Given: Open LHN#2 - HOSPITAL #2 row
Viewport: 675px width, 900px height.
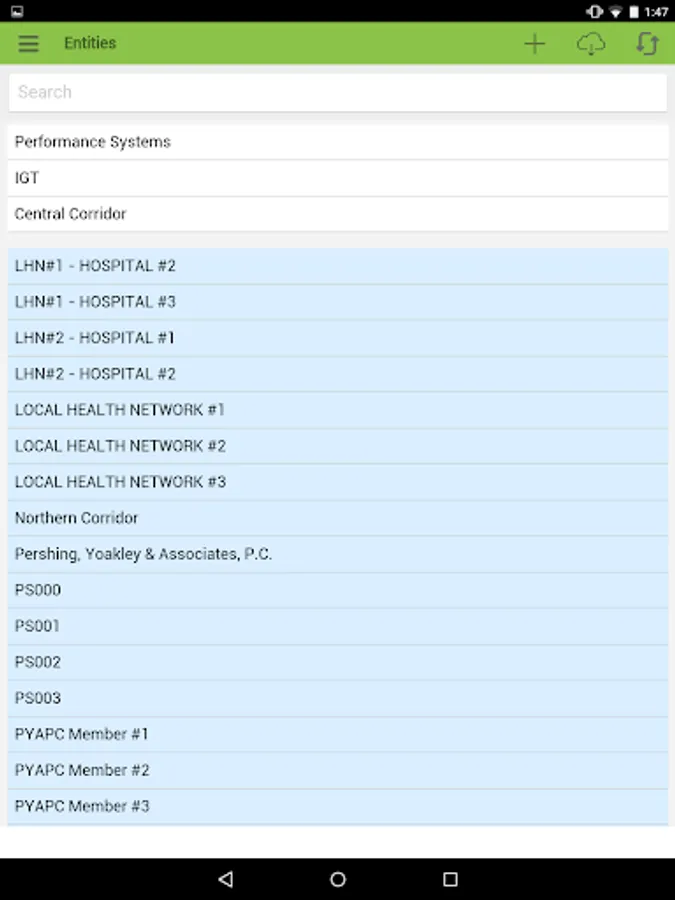Looking at the screenshot, I should point(338,374).
